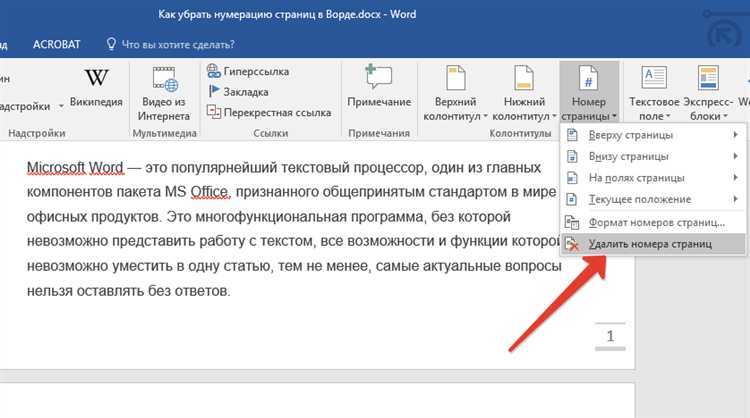This screenshot has height=418, width=750.
Task: Open the Wikipedia add-in icon
Action: point(97,77)
